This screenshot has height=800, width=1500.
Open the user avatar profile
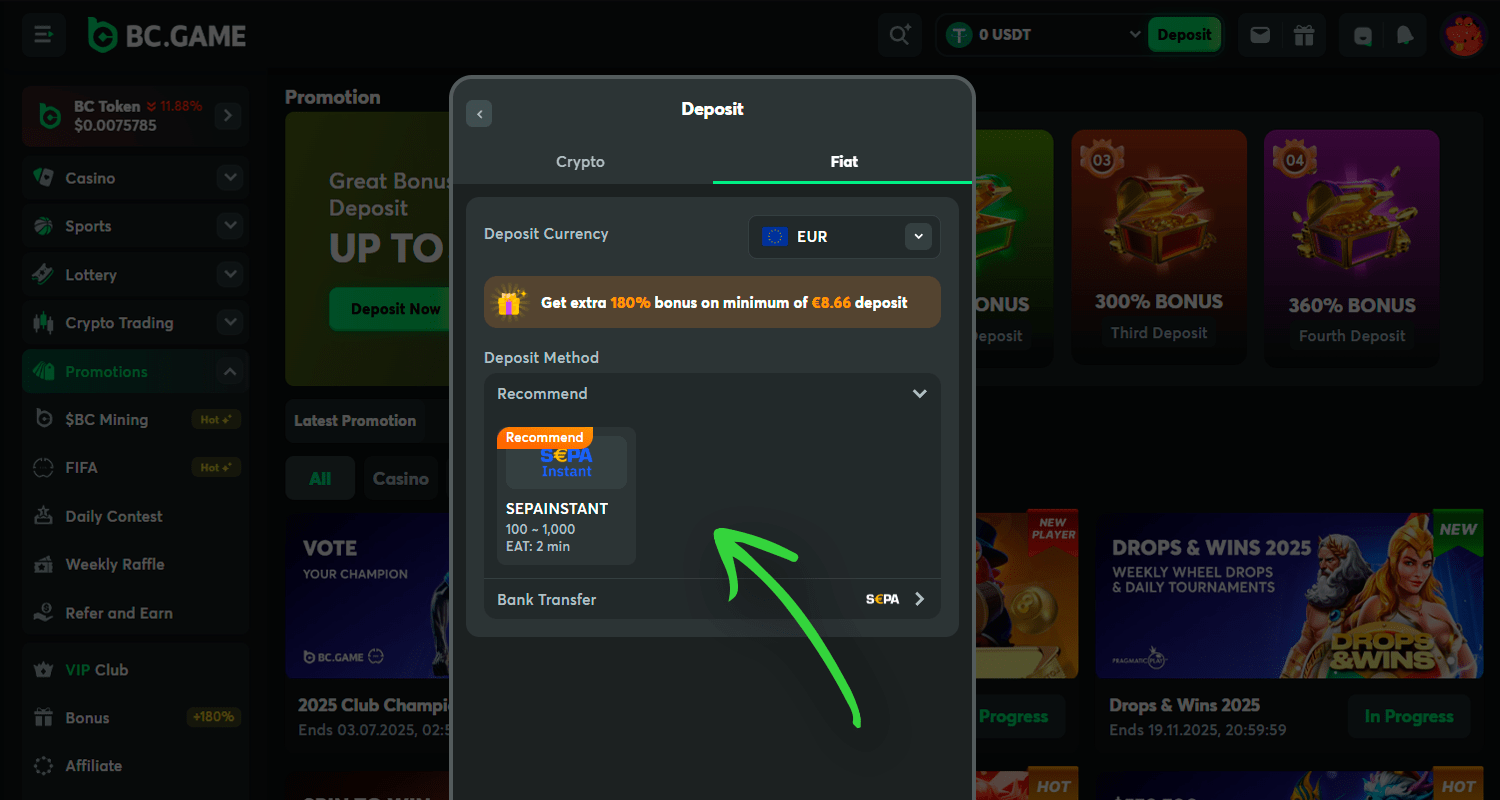point(1464,35)
